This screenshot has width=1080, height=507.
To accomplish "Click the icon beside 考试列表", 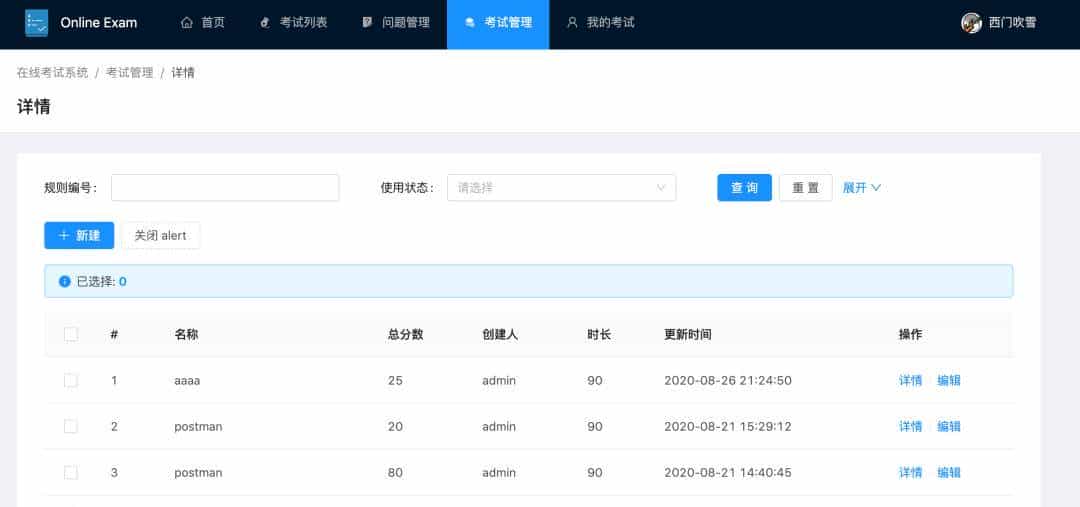I will click(265, 23).
